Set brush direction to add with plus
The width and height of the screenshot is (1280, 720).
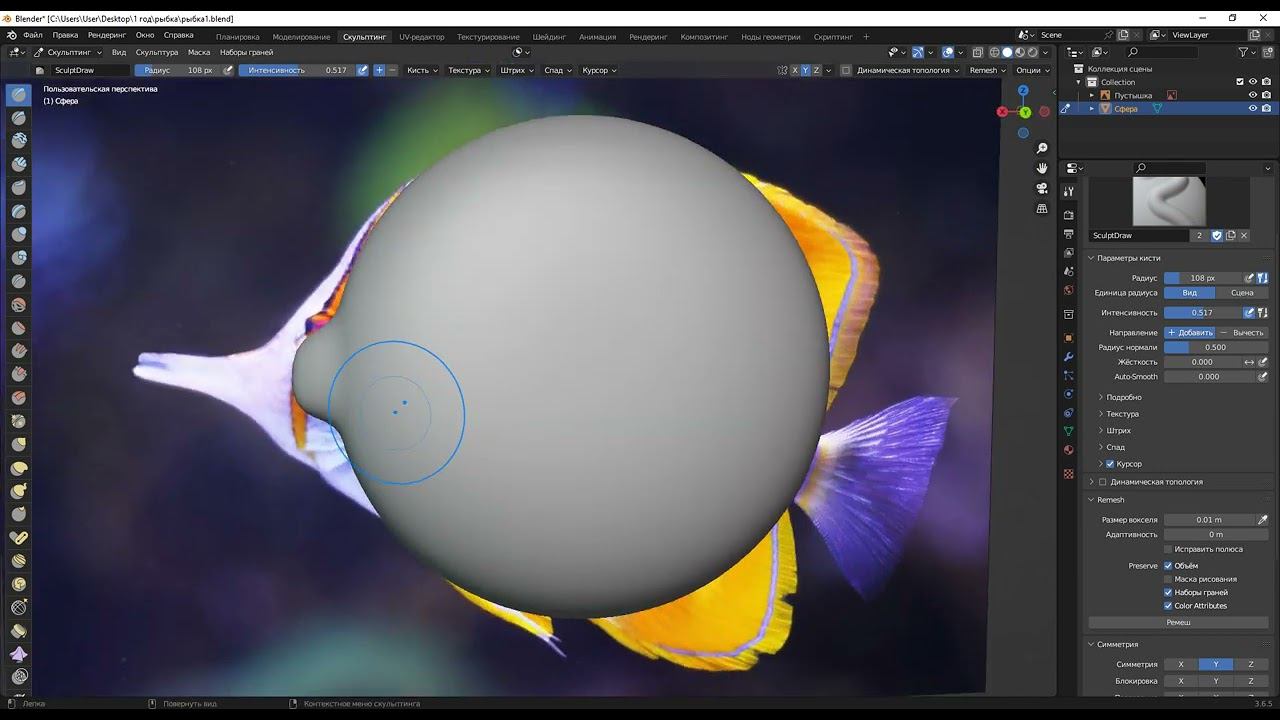pyautogui.click(x=379, y=70)
